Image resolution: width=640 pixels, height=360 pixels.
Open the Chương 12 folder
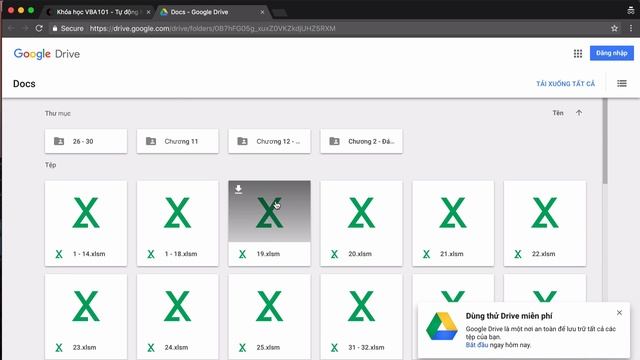(x=269, y=141)
